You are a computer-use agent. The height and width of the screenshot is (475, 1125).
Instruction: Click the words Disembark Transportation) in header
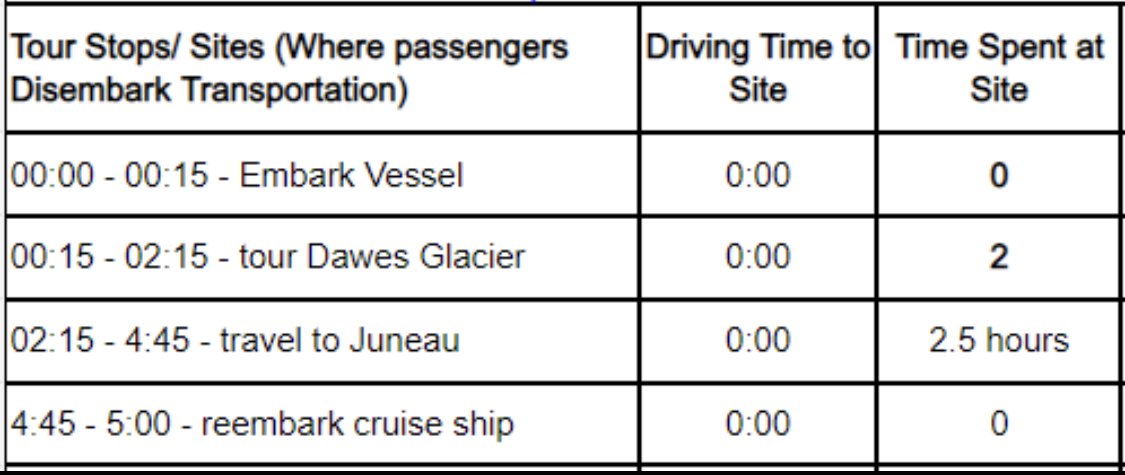[210, 91]
